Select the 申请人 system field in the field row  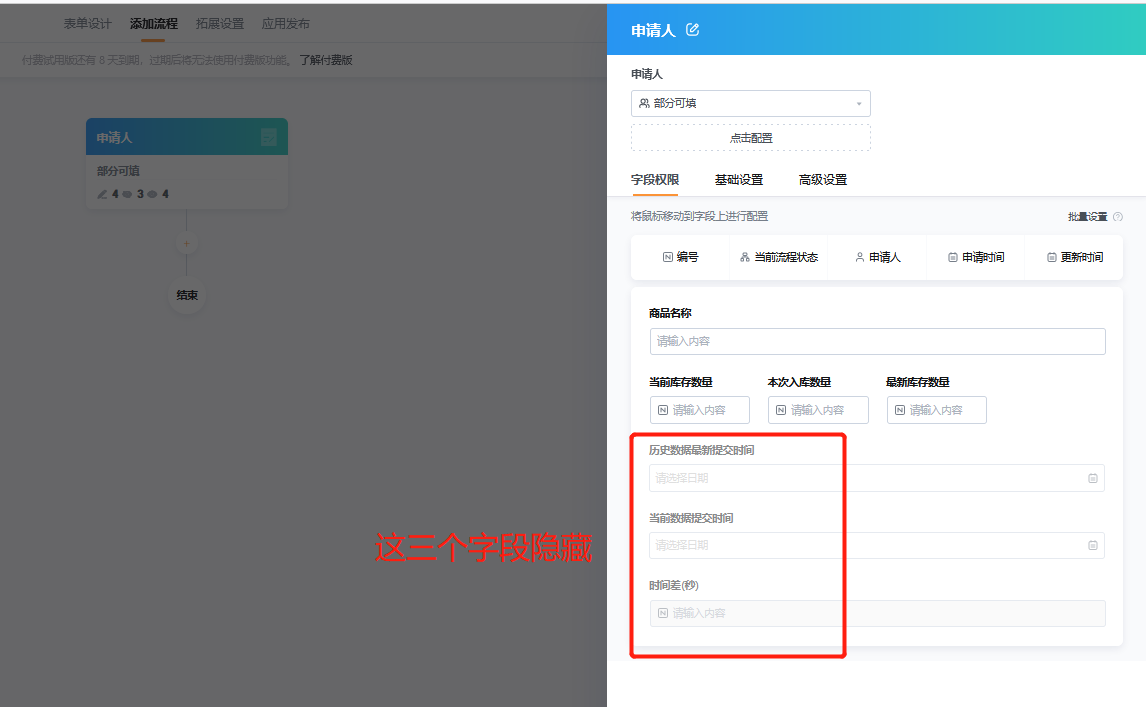[877, 257]
